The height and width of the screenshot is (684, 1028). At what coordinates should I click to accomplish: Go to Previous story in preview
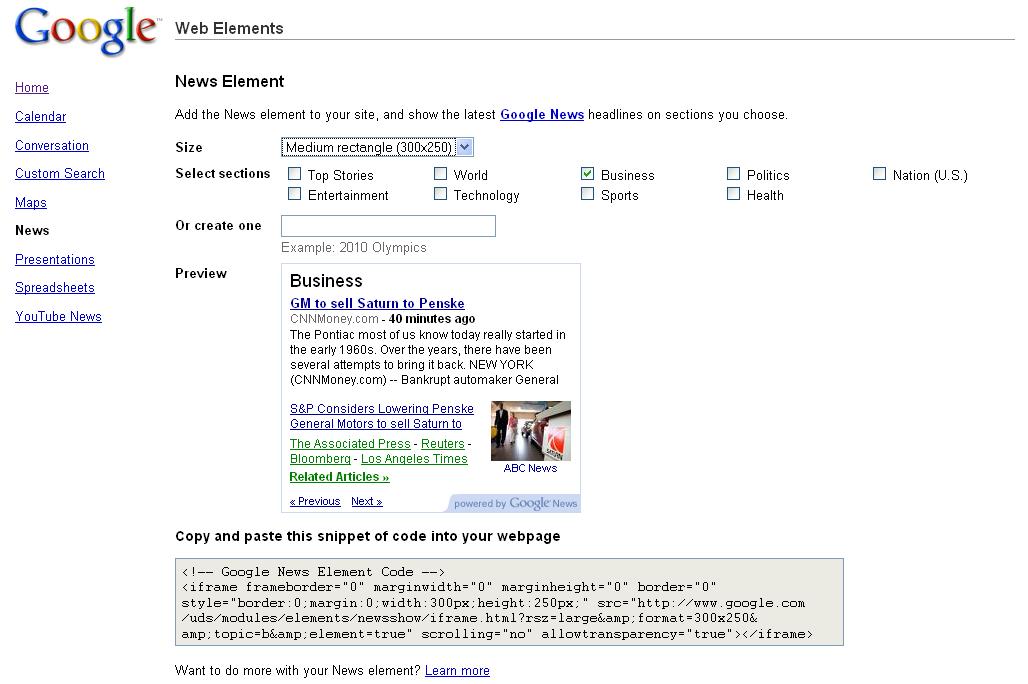(315, 501)
